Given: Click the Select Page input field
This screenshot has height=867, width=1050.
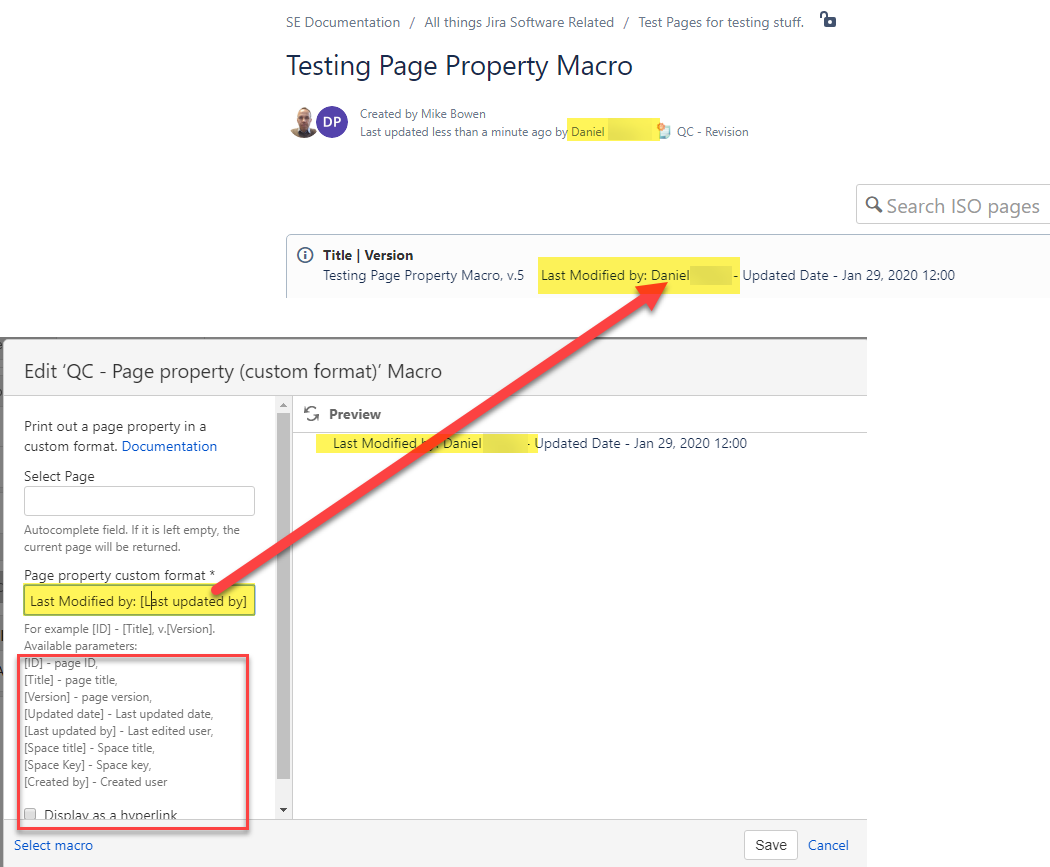Looking at the screenshot, I should (139, 501).
